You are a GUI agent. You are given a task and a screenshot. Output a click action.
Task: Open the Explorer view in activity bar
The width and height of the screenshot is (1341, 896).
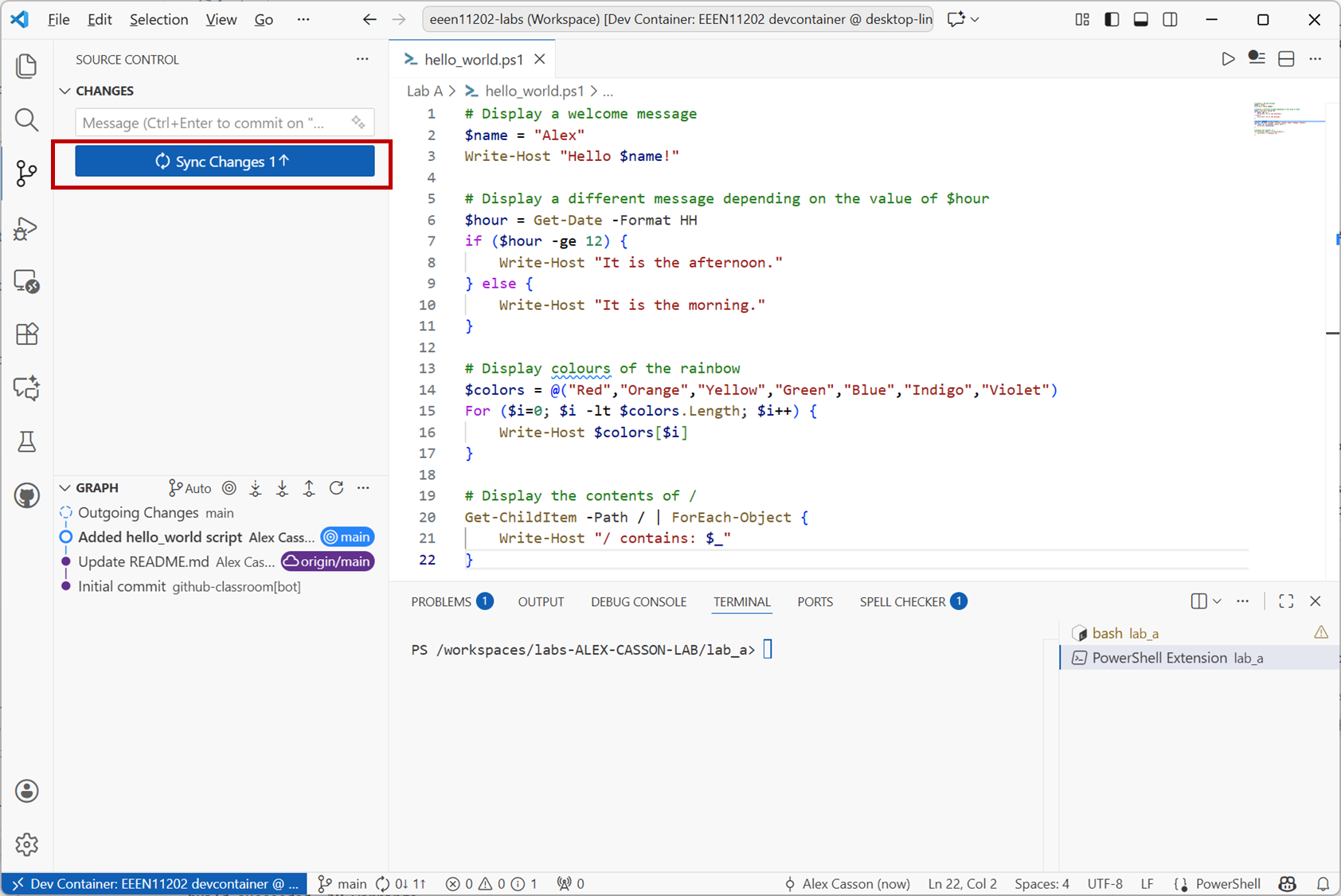point(26,66)
